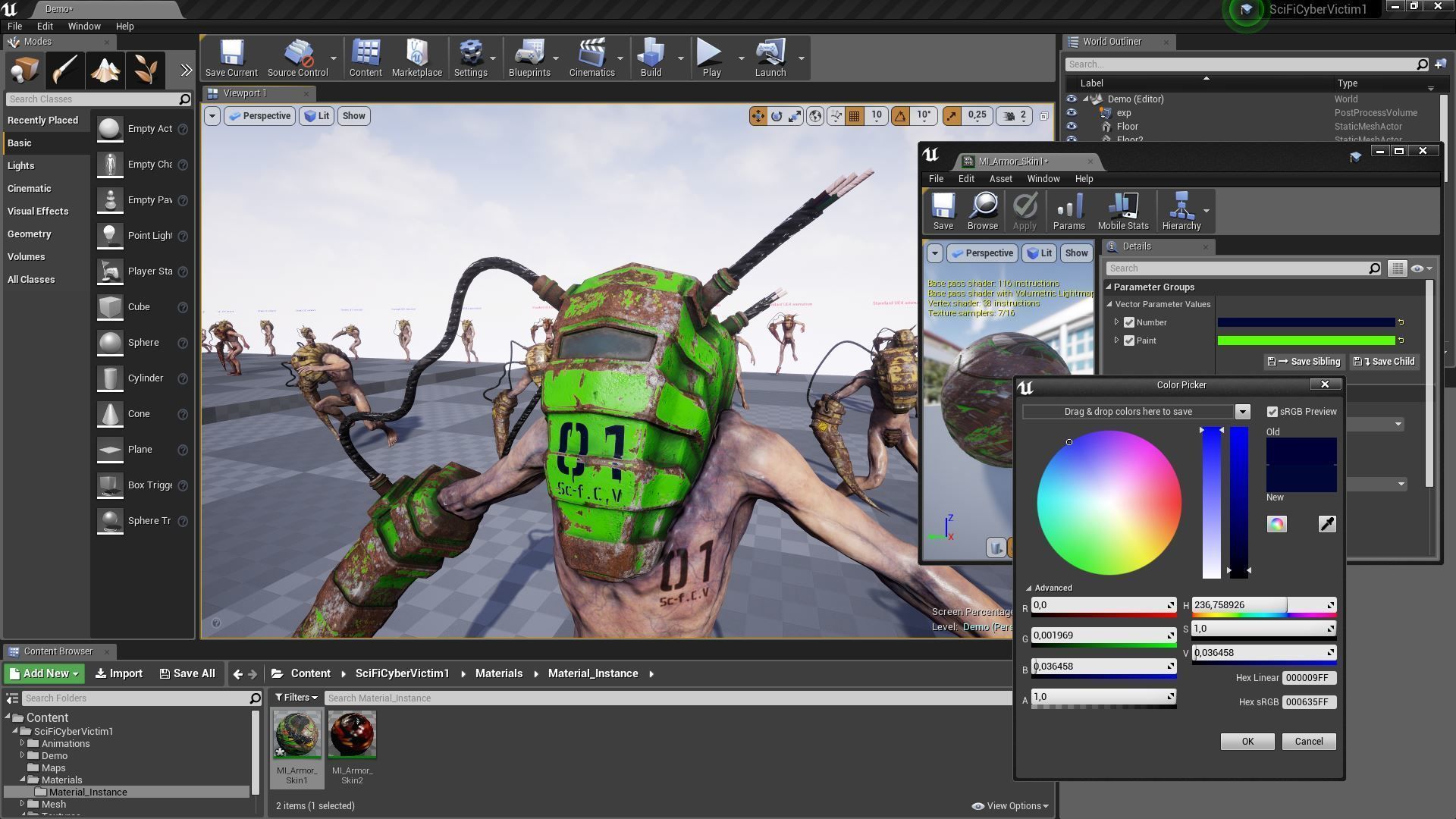Open the Asset menu in material editor
This screenshot has height=819, width=1456.
[x=1000, y=179]
